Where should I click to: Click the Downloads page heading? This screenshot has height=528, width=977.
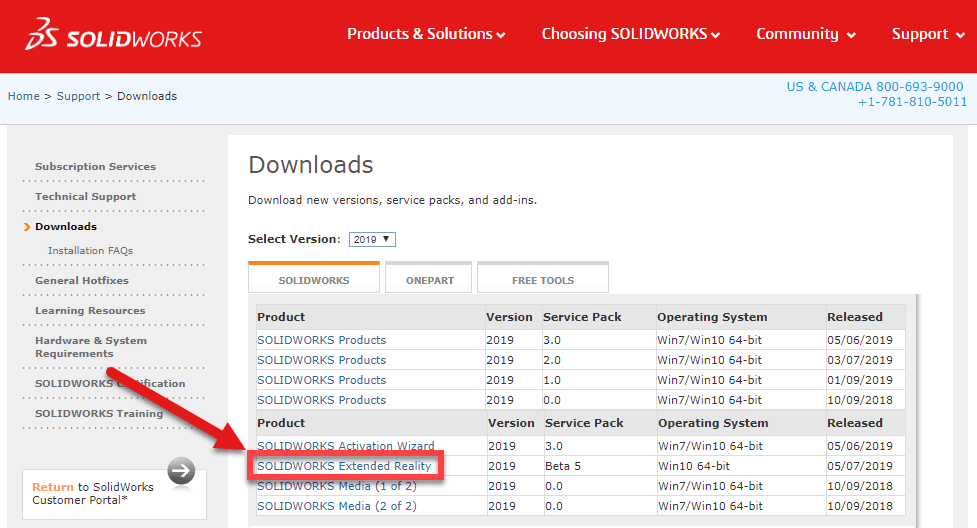point(310,165)
